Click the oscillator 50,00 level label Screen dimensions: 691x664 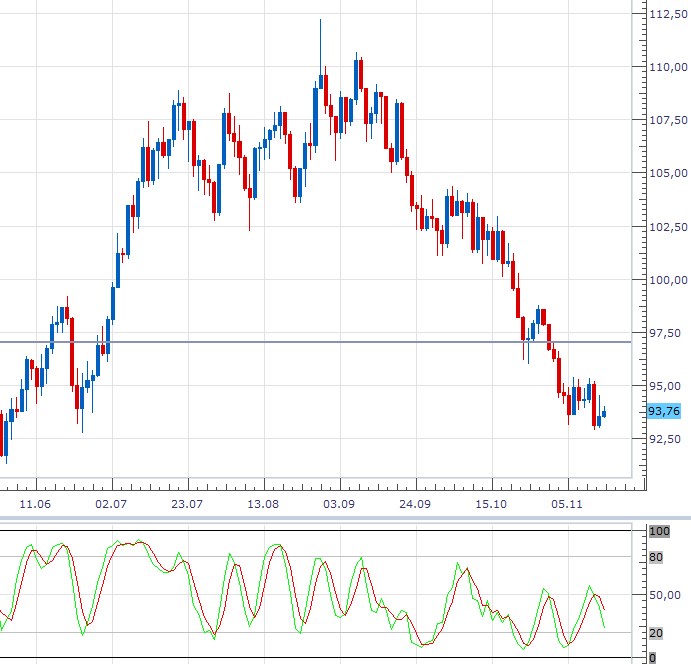pyautogui.click(x=665, y=595)
